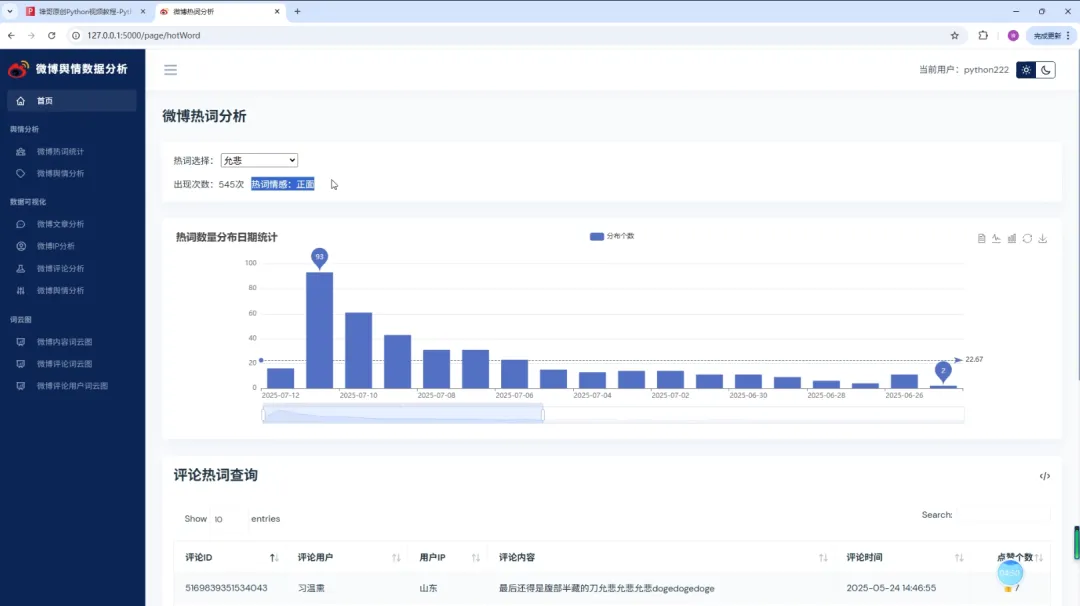1080x606 pixels.
Task: Switch chart to line type
Action: [996, 238]
